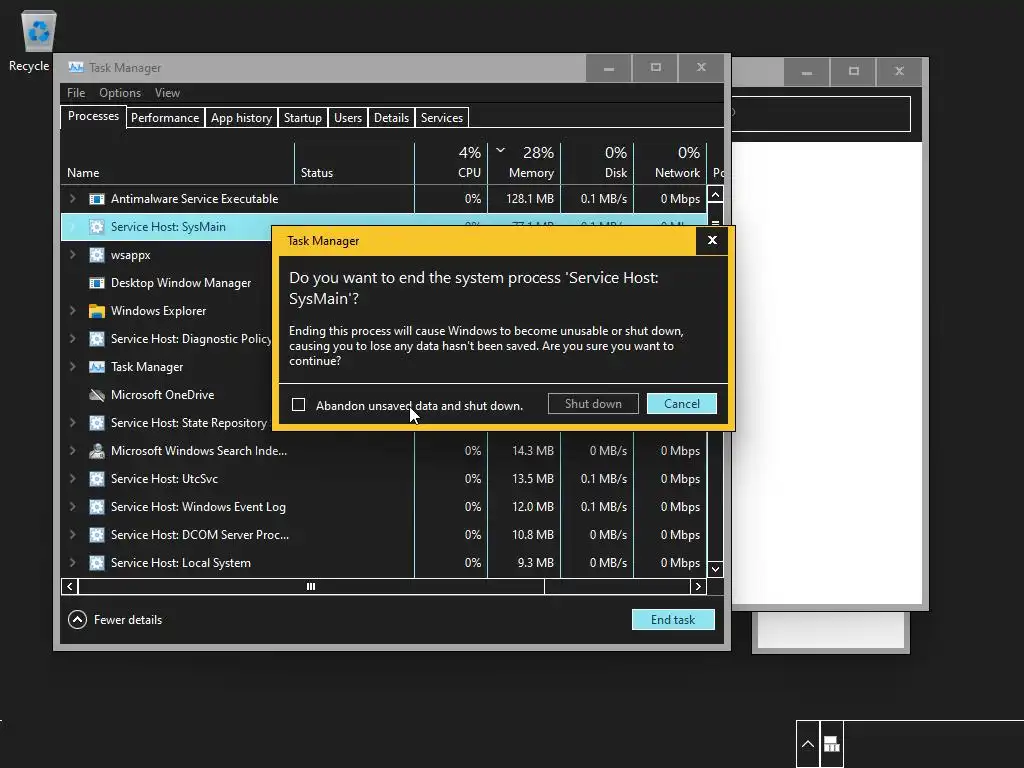Sort processes by the Memory column header

pyautogui.click(x=524, y=163)
